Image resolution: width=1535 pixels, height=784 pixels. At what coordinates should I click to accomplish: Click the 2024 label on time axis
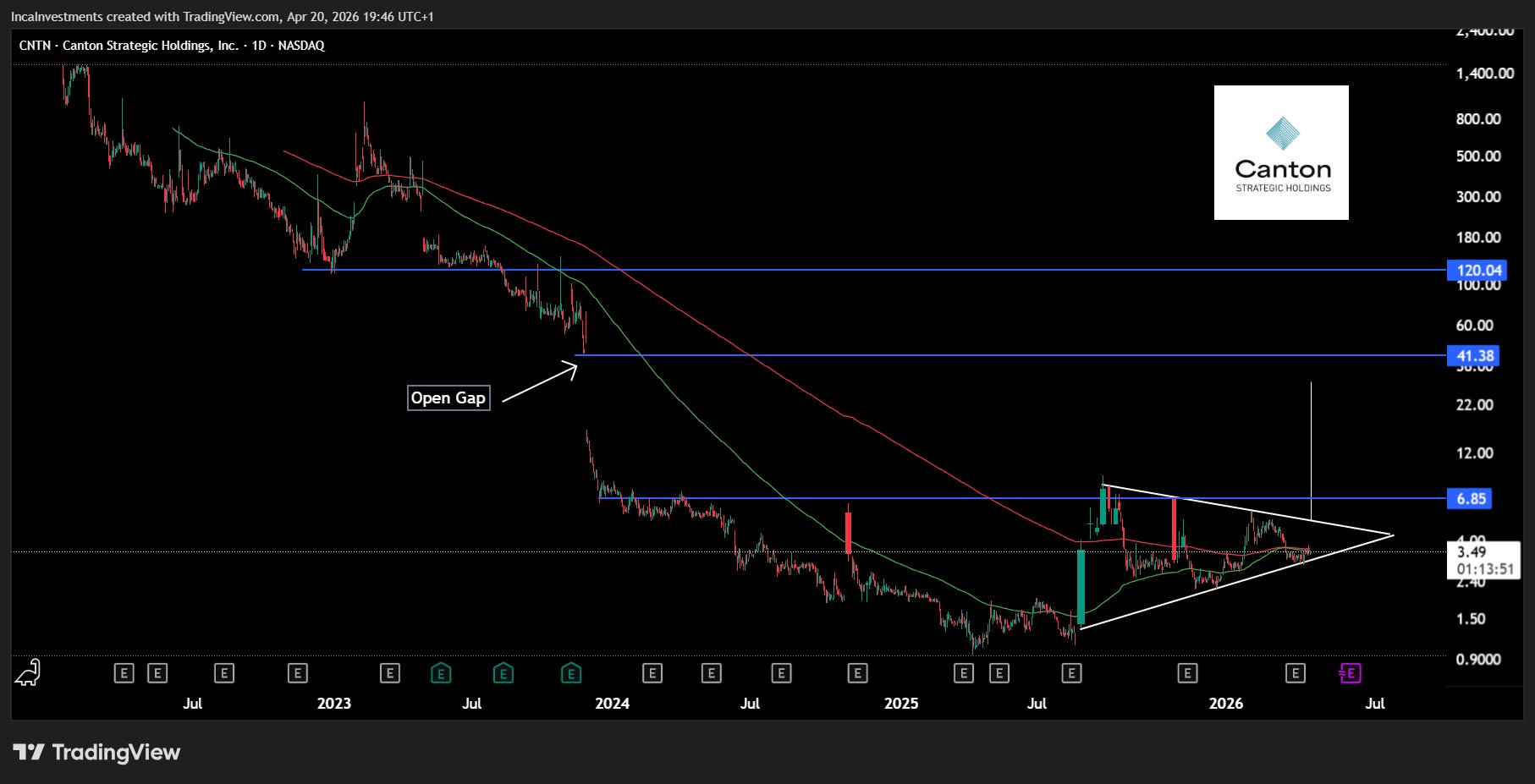click(612, 704)
